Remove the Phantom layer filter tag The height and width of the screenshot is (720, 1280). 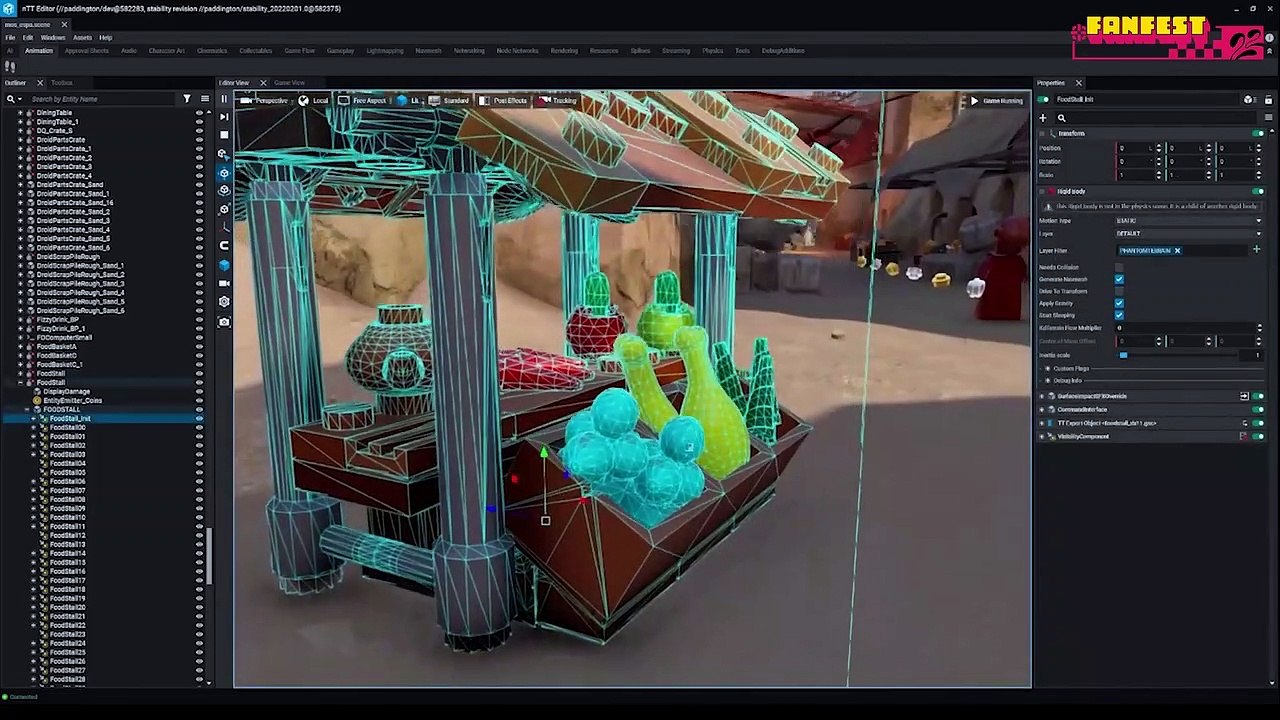1177,250
